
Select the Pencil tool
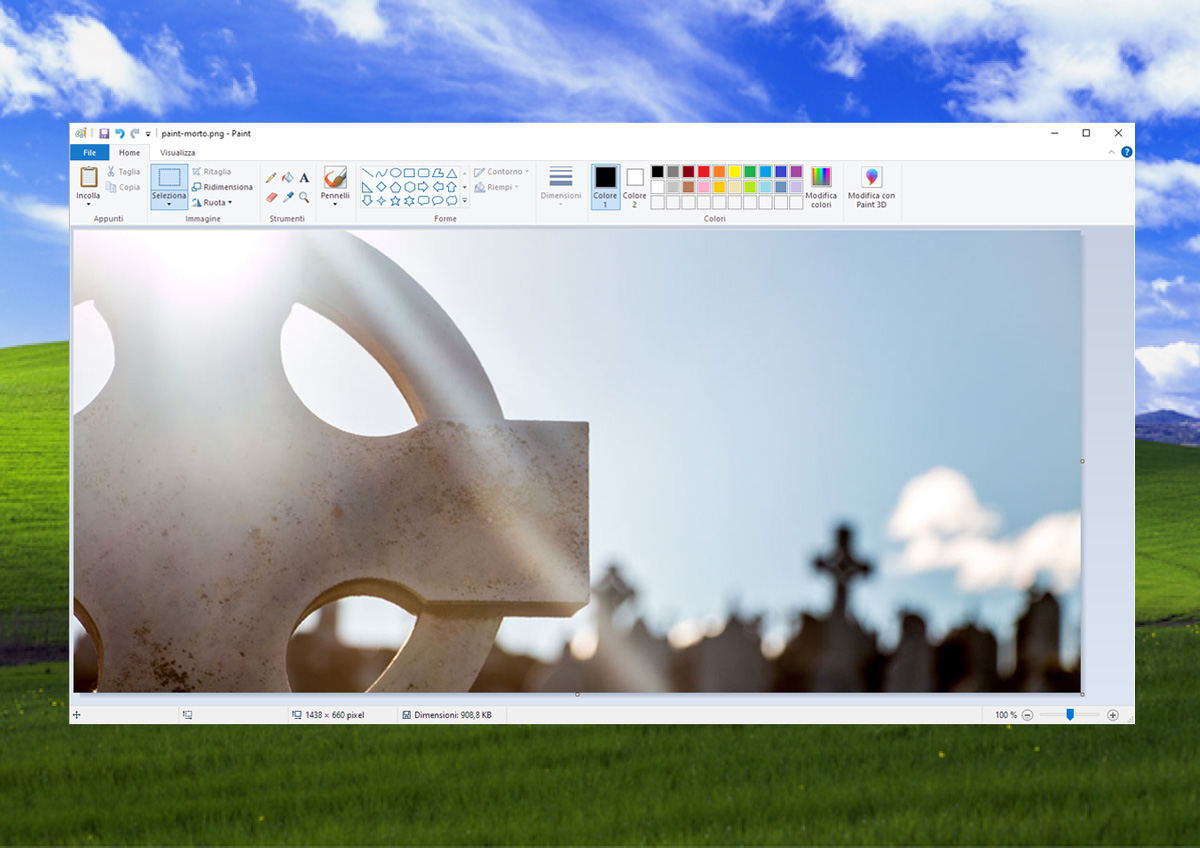coord(271,178)
